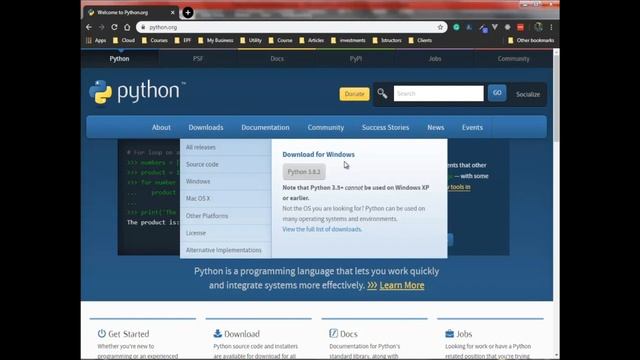Bookmark this page with the star icon
This screenshot has height=360, width=640.
440,27
